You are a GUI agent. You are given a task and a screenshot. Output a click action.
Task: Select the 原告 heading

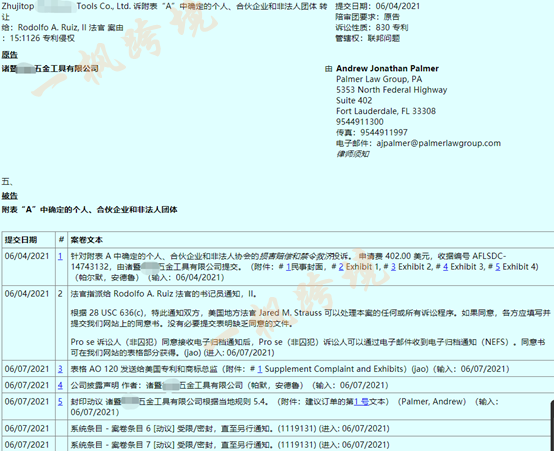(x=10, y=55)
